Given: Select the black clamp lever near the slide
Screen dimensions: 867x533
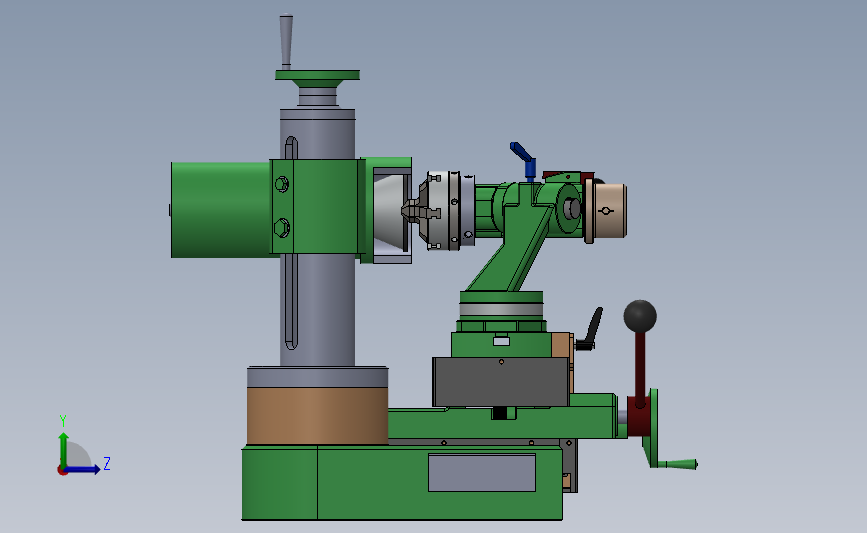Looking at the screenshot, I should click(x=591, y=329).
